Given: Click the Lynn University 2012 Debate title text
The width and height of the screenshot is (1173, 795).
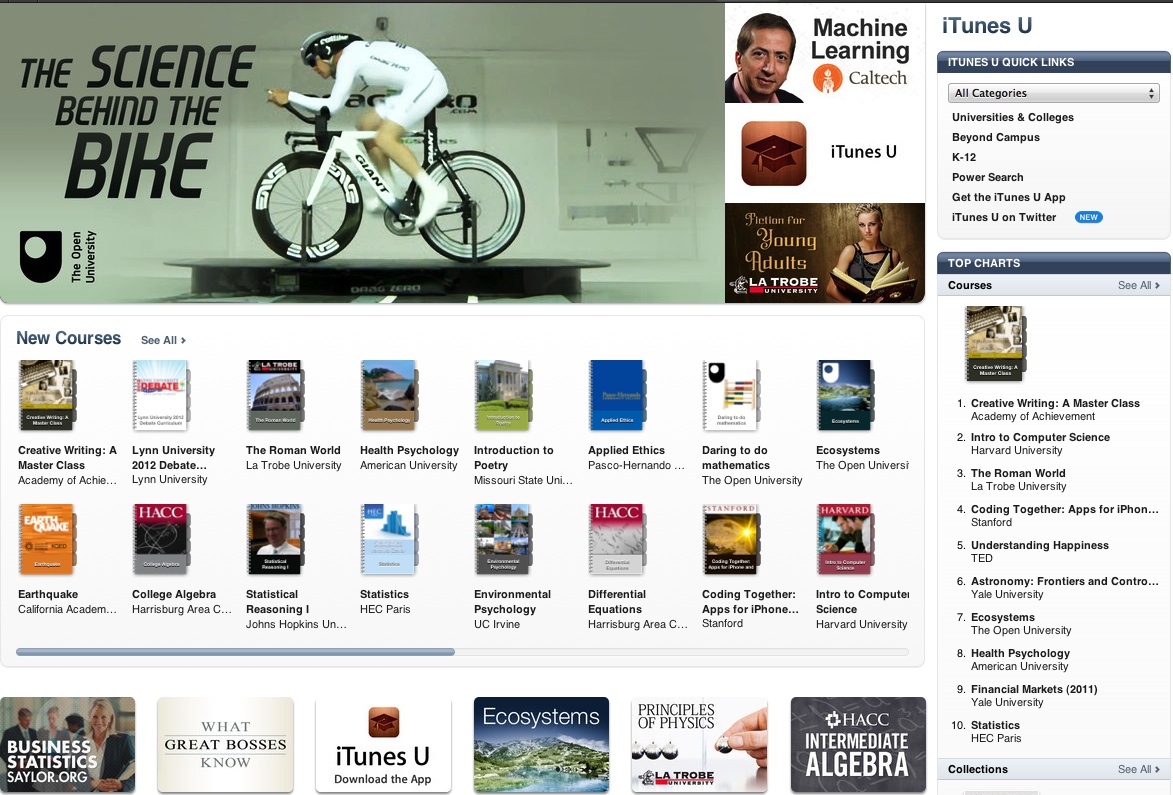Looking at the screenshot, I should click(173, 458).
